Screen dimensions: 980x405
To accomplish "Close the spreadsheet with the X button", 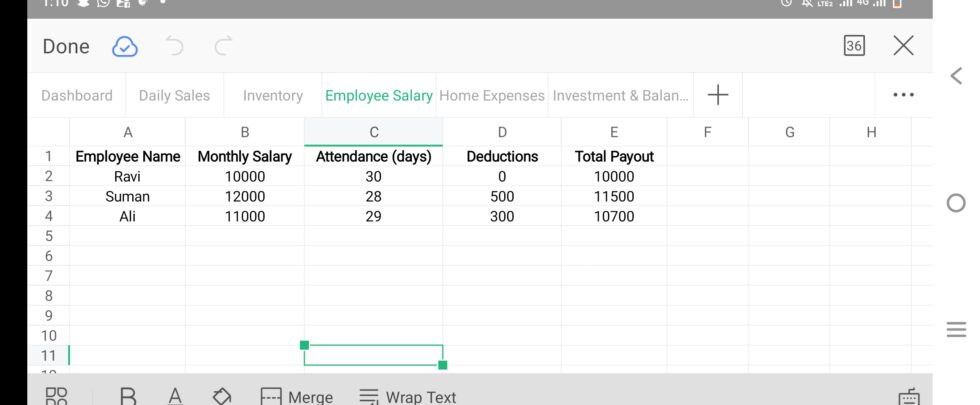I will (903, 46).
